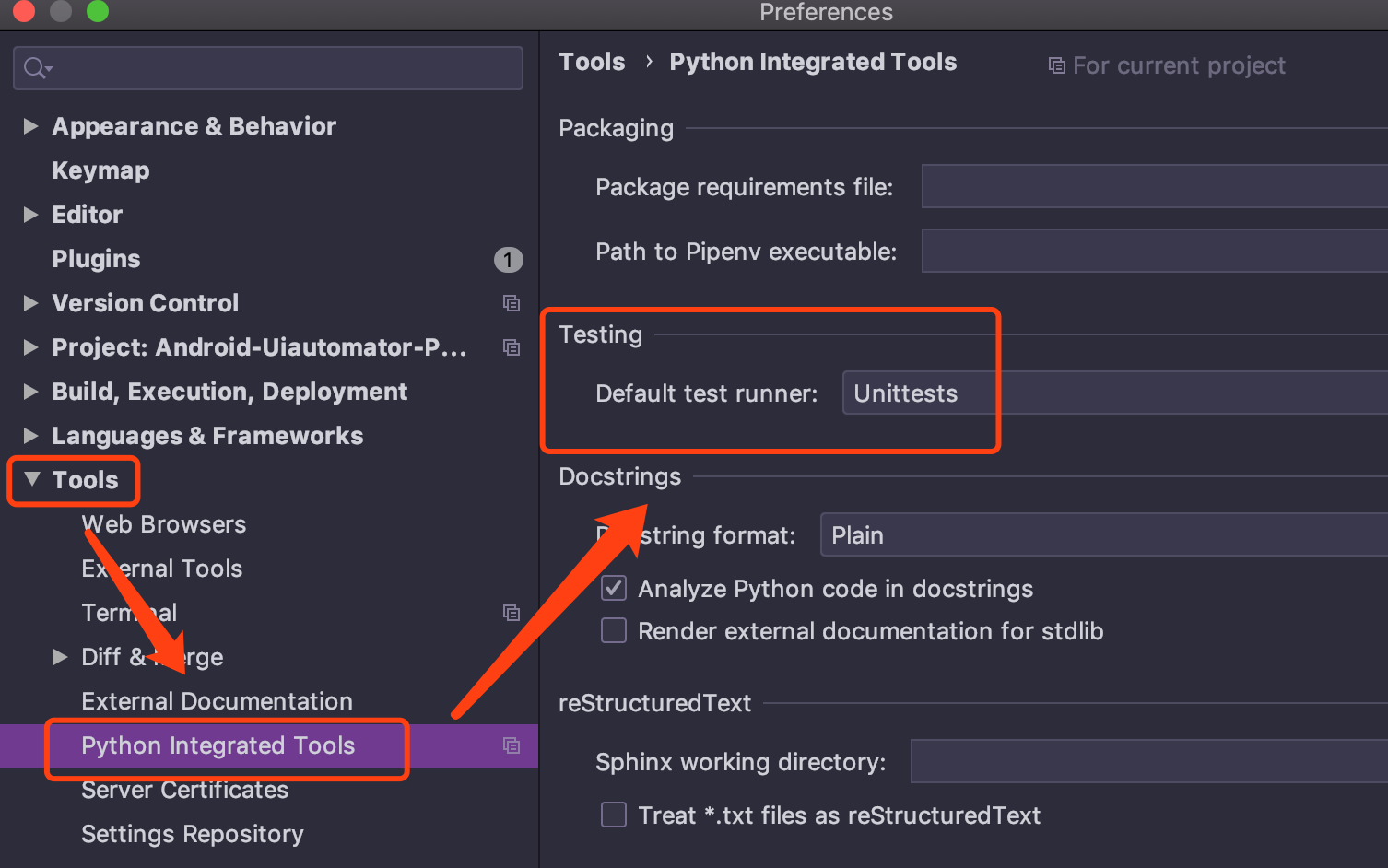The height and width of the screenshot is (868, 1388).
Task: Select Keymap in the settings tree
Action: 100,170
